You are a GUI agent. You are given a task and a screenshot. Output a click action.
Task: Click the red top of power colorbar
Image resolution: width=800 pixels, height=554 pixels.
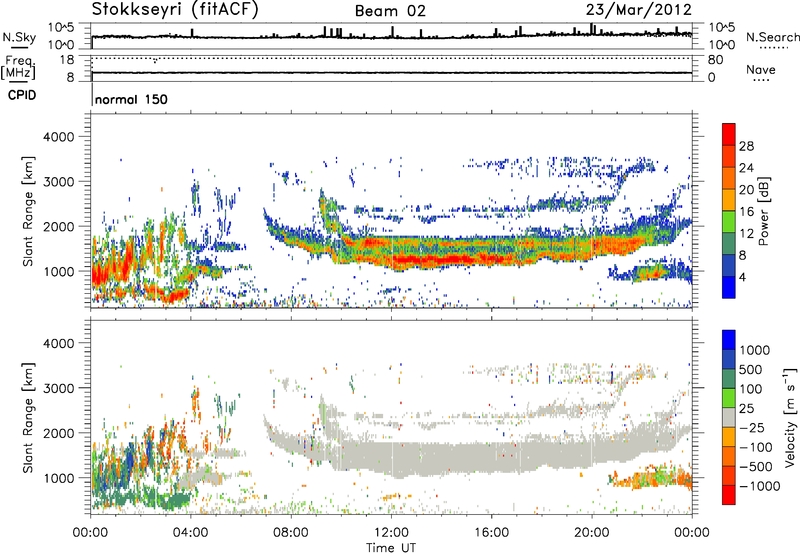pos(729,134)
